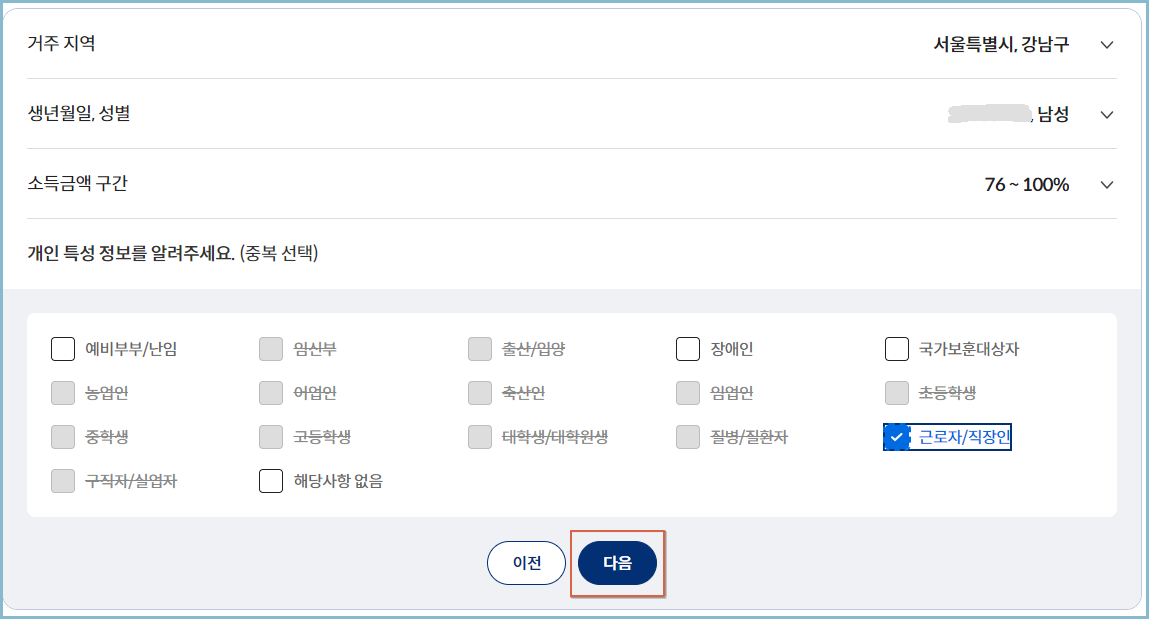This screenshot has width=1149, height=619.
Task: Check the 어업인 option
Action: 271,393
